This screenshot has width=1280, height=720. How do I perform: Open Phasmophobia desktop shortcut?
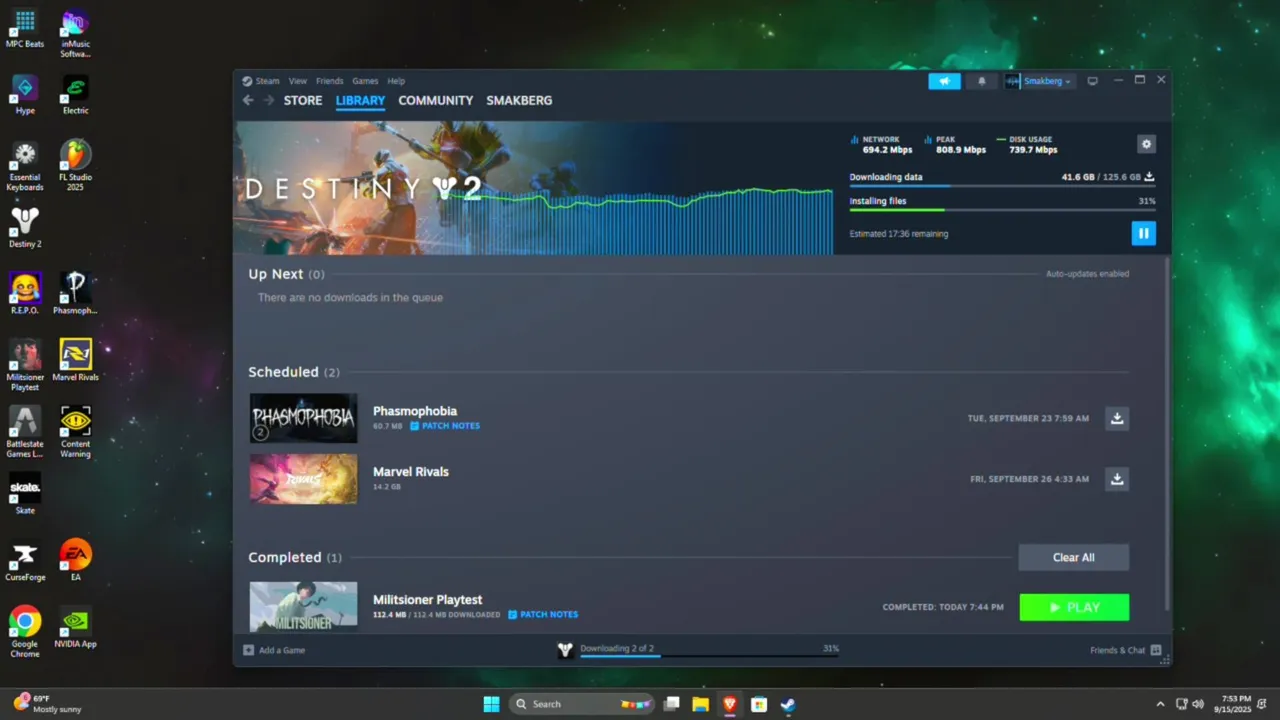pyautogui.click(x=75, y=294)
